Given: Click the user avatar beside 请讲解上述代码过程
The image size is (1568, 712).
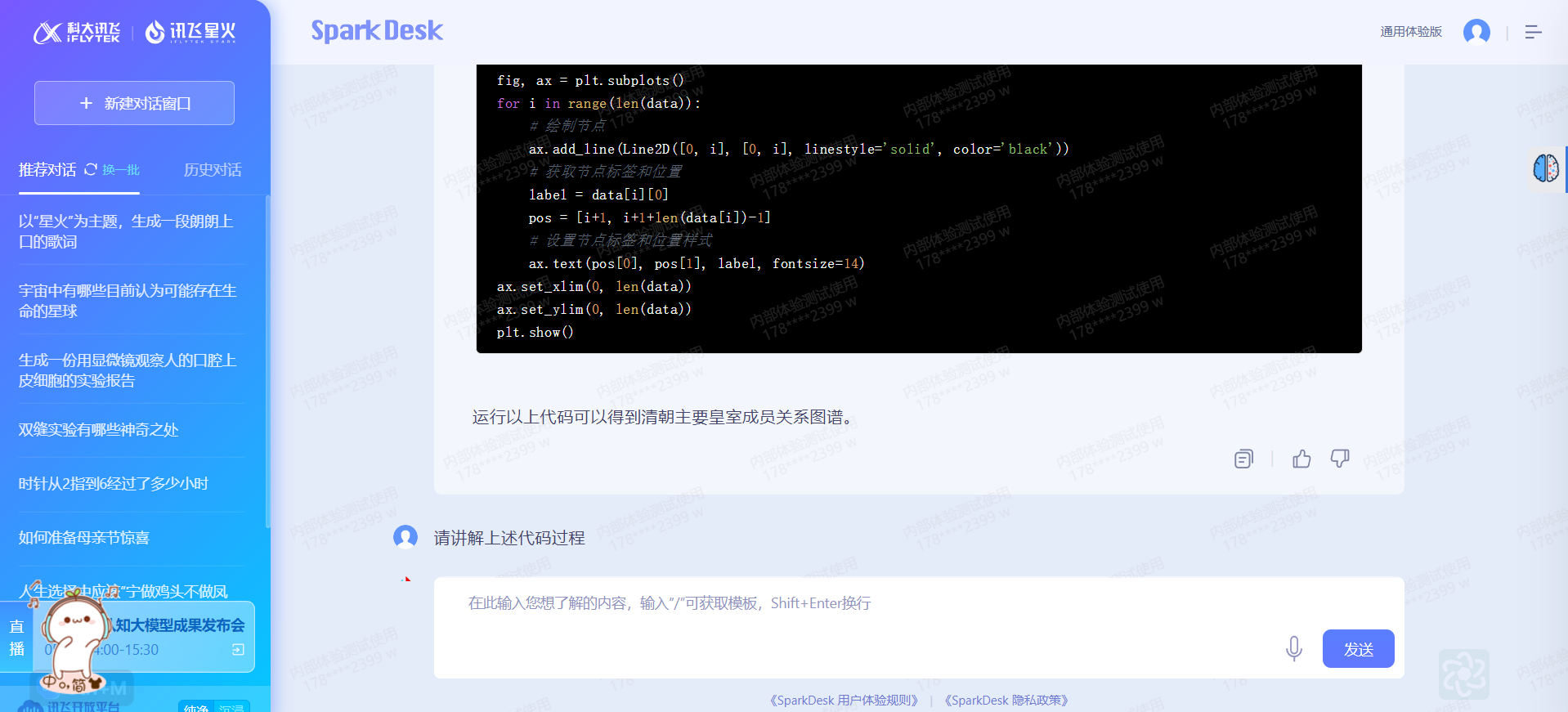Looking at the screenshot, I should (405, 537).
